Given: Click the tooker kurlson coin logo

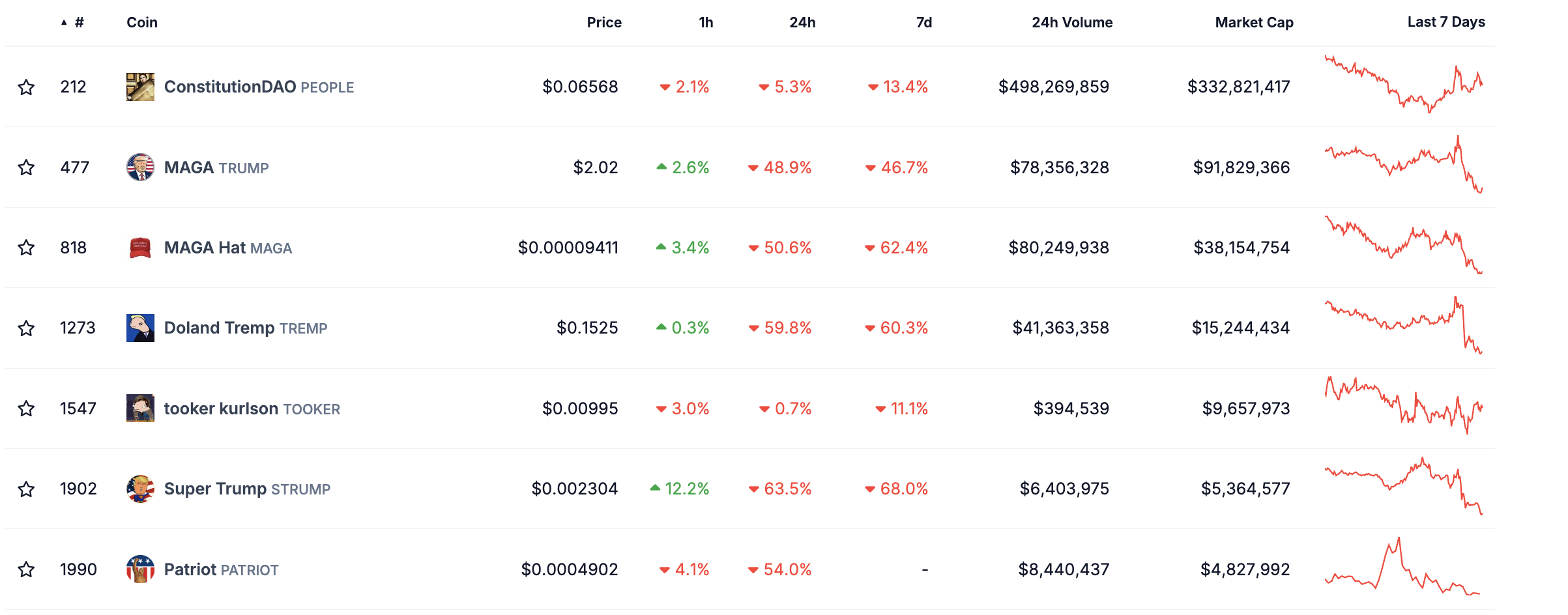Looking at the screenshot, I should click(140, 408).
